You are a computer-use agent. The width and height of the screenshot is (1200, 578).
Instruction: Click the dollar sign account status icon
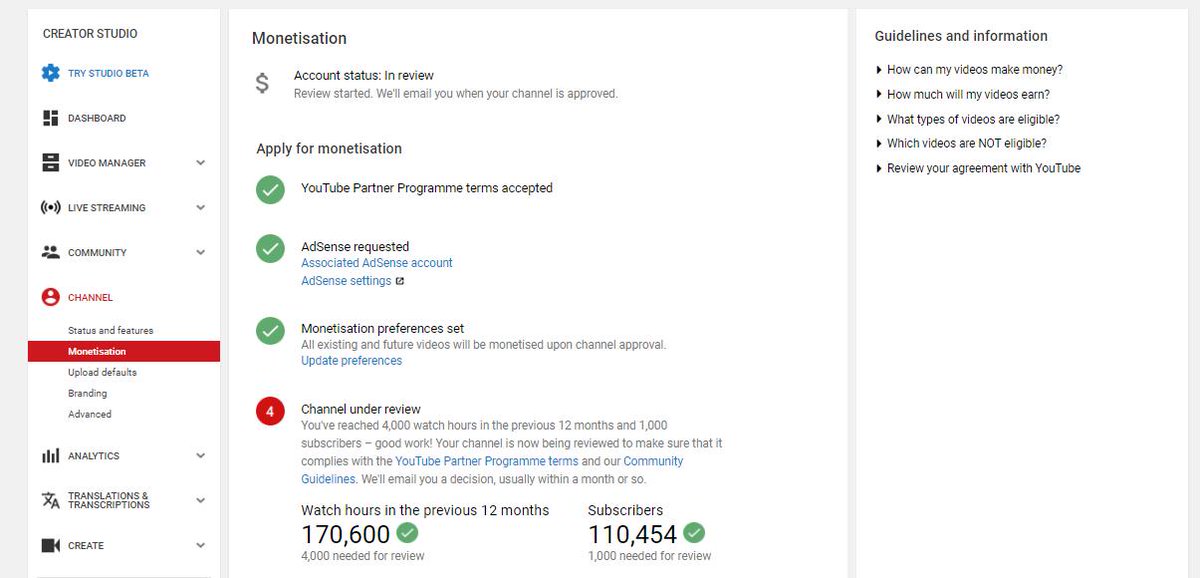coord(262,83)
